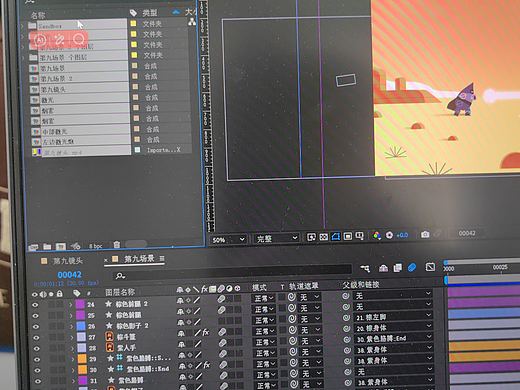Hide all shy layers in timeline
This screenshot has height=390, width=520.
383,268
